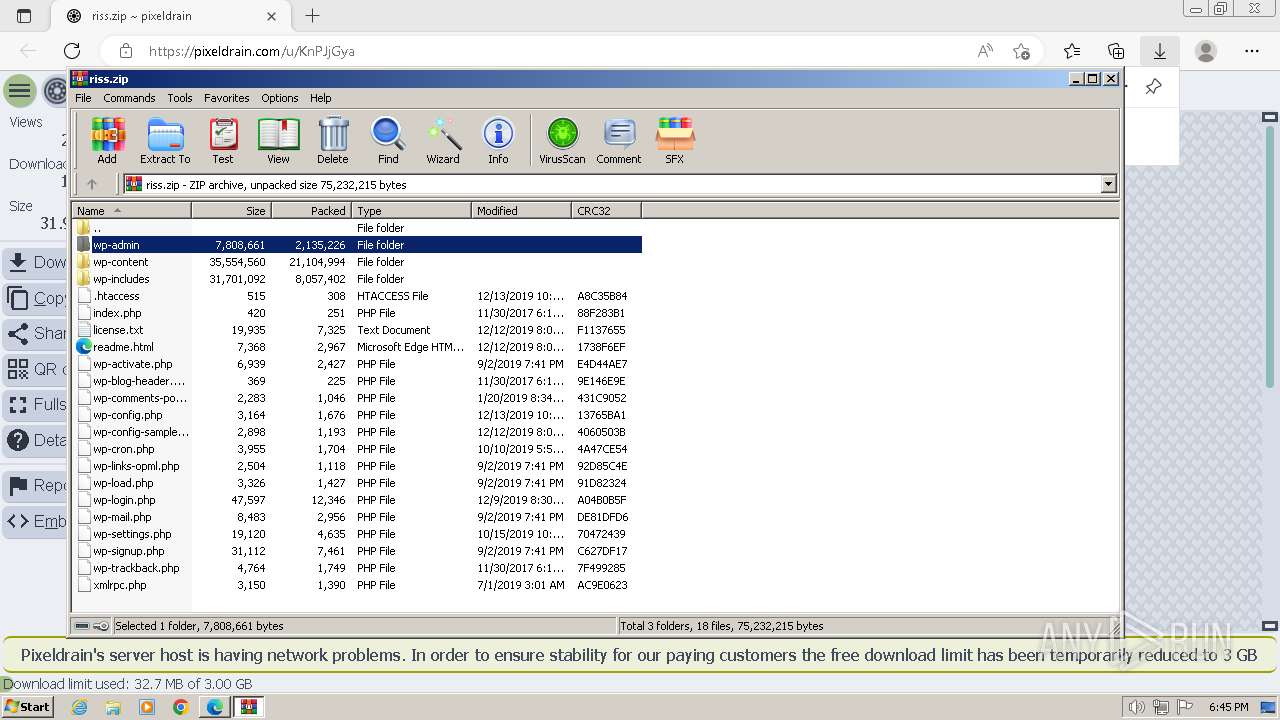Open the Help menu
The image size is (1280, 720).
tap(321, 98)
